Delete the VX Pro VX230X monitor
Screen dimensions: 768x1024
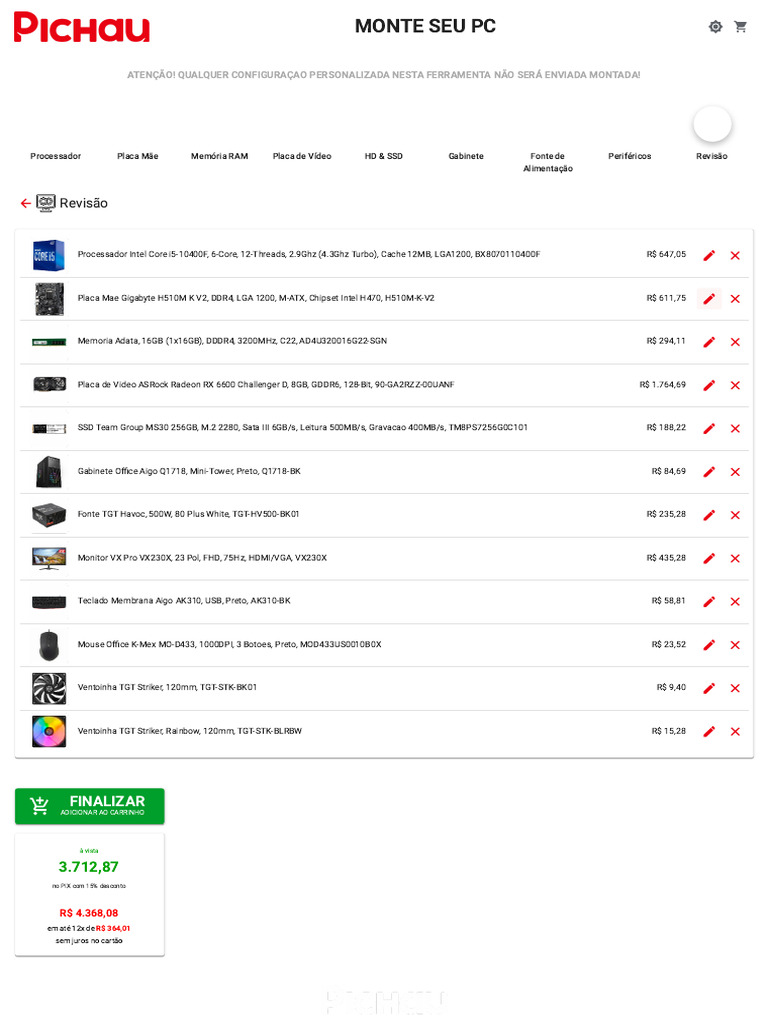(x=735, y=558)
